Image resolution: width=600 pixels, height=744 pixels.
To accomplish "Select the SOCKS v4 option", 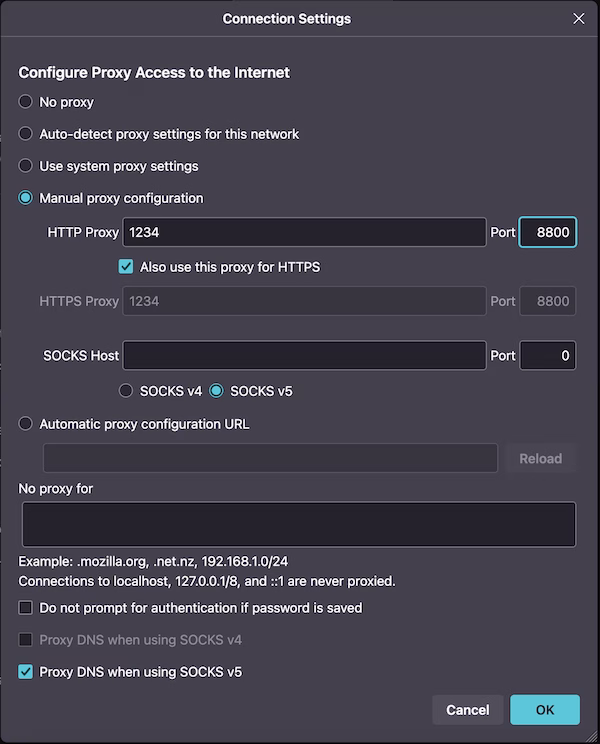I will click(127, 391).
